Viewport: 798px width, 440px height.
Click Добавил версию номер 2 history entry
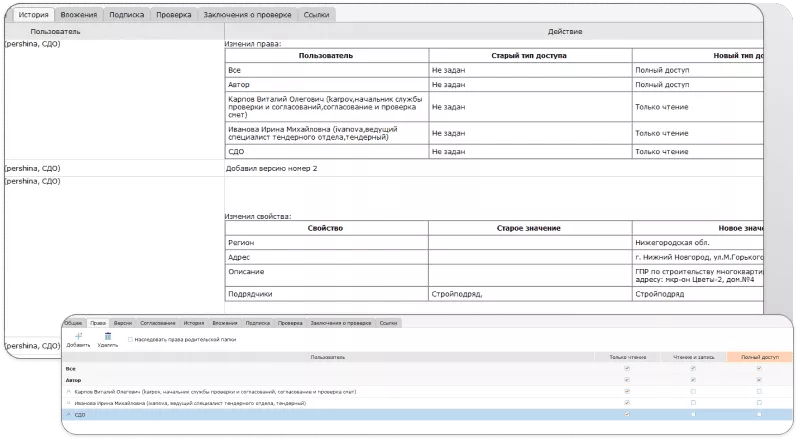[x=273, y=168]
